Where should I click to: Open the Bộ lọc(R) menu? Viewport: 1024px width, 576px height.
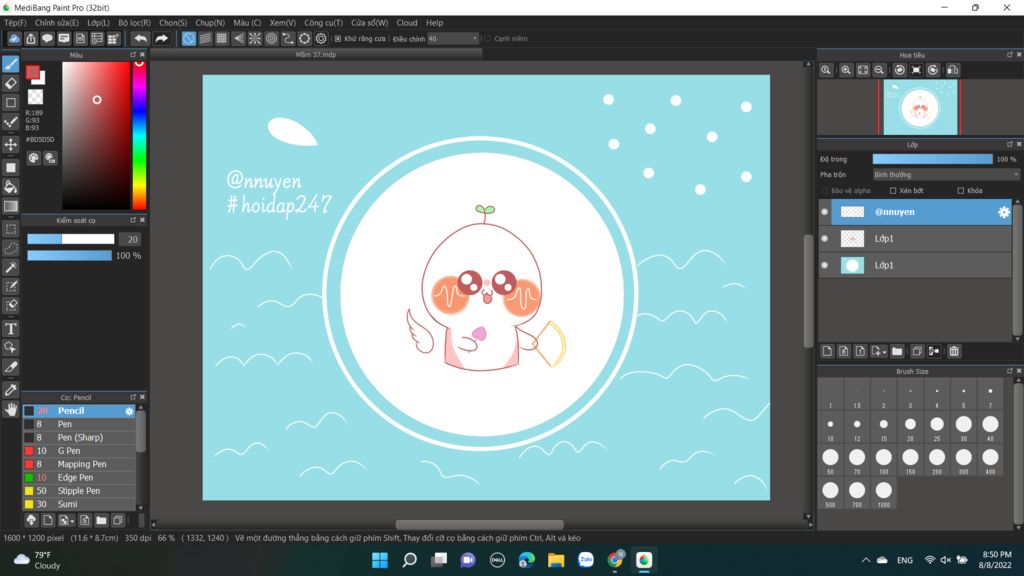(135, 22)
